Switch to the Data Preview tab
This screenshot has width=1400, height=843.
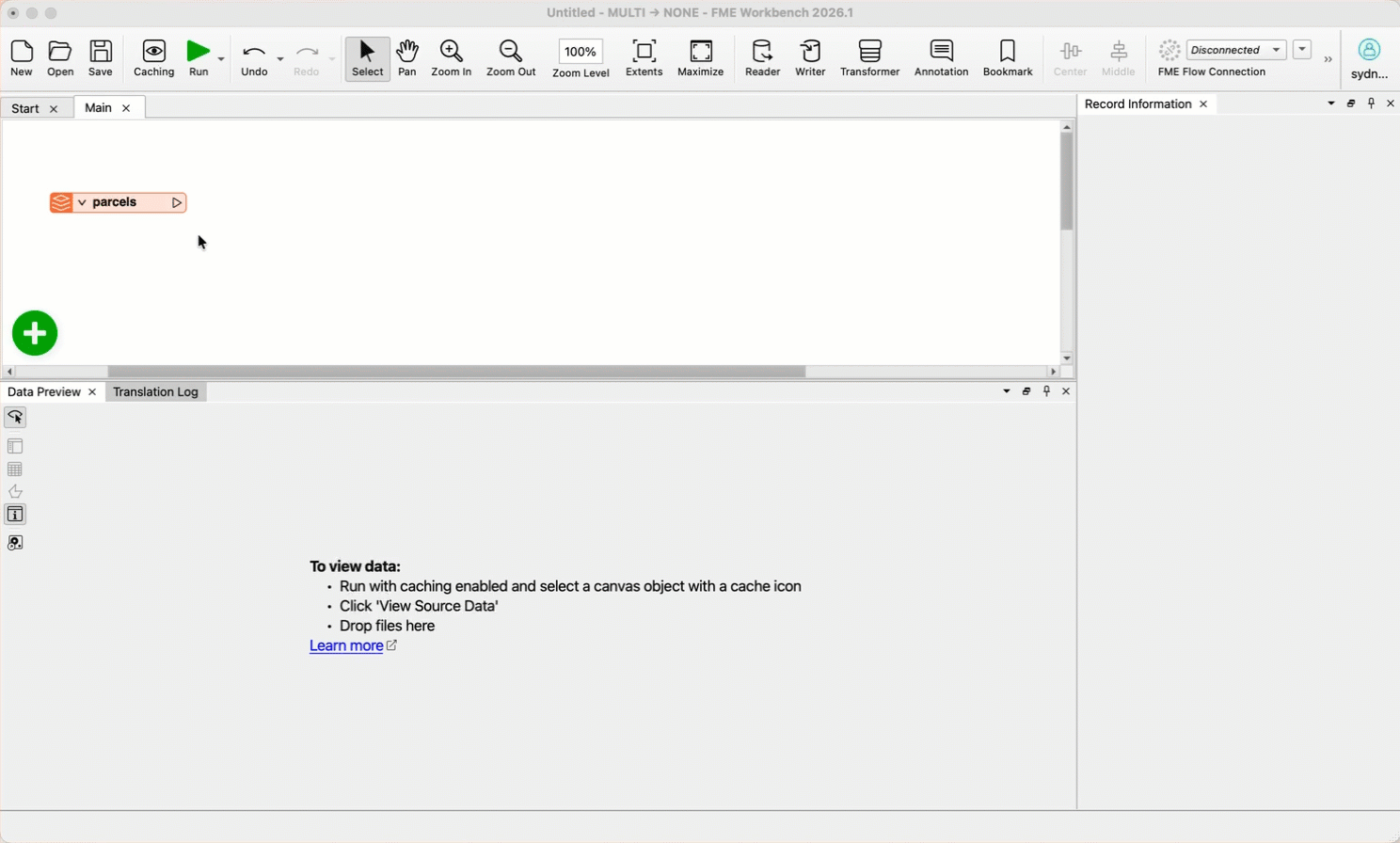point(44,391)
